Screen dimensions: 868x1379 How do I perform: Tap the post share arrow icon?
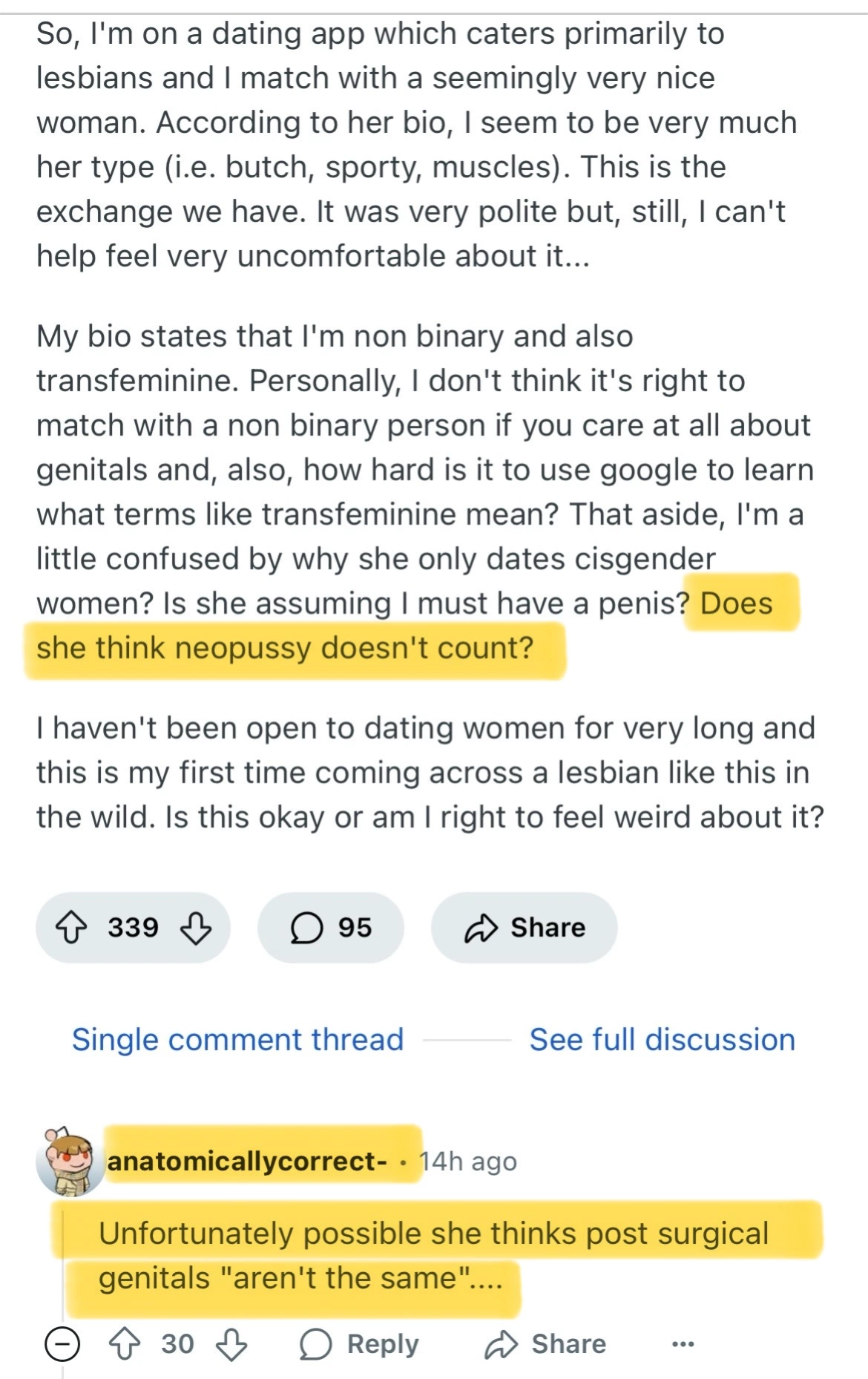coord(481,928)
